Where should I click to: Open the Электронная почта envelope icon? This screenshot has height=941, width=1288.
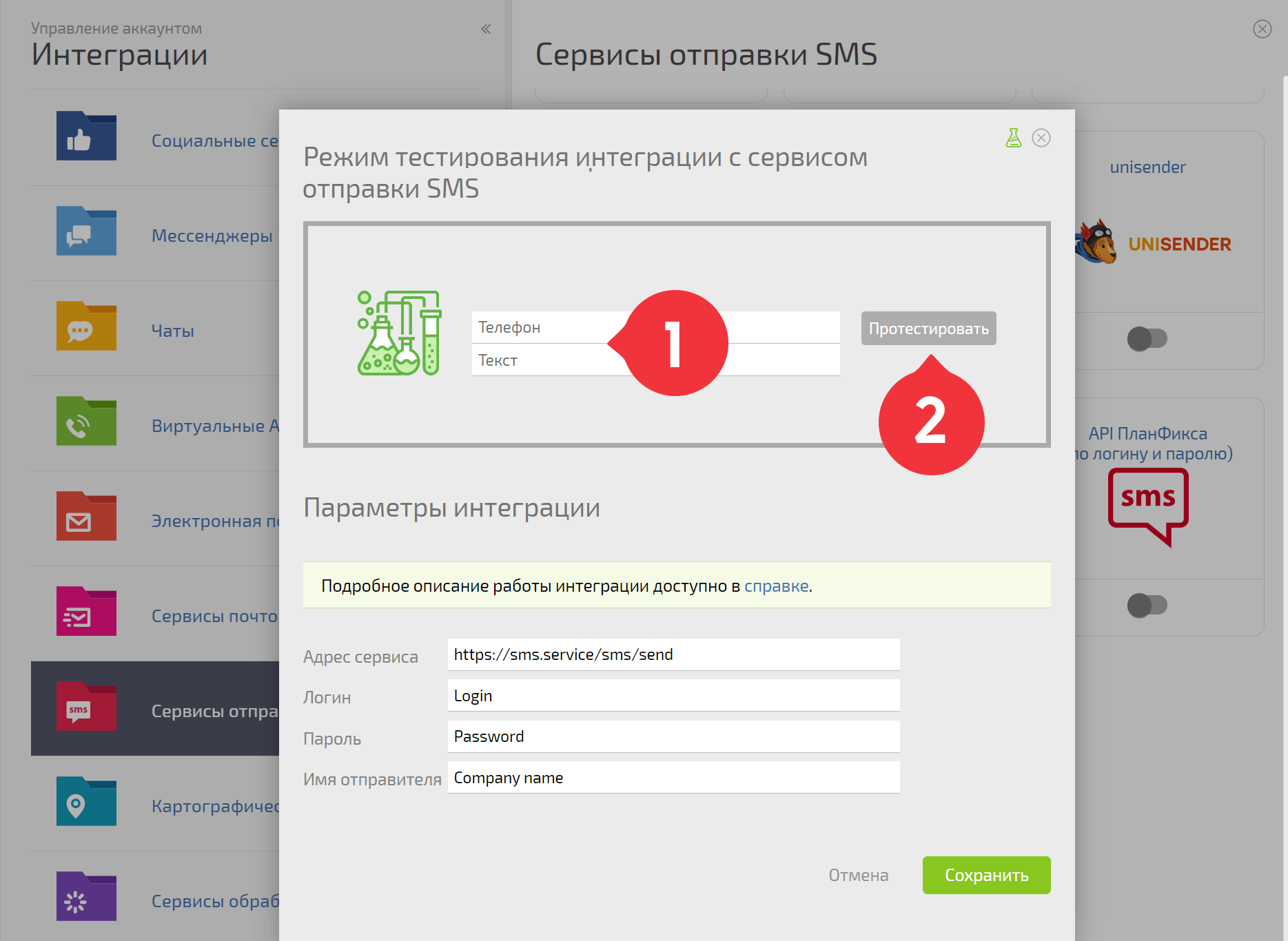click(x=86, y=516)
